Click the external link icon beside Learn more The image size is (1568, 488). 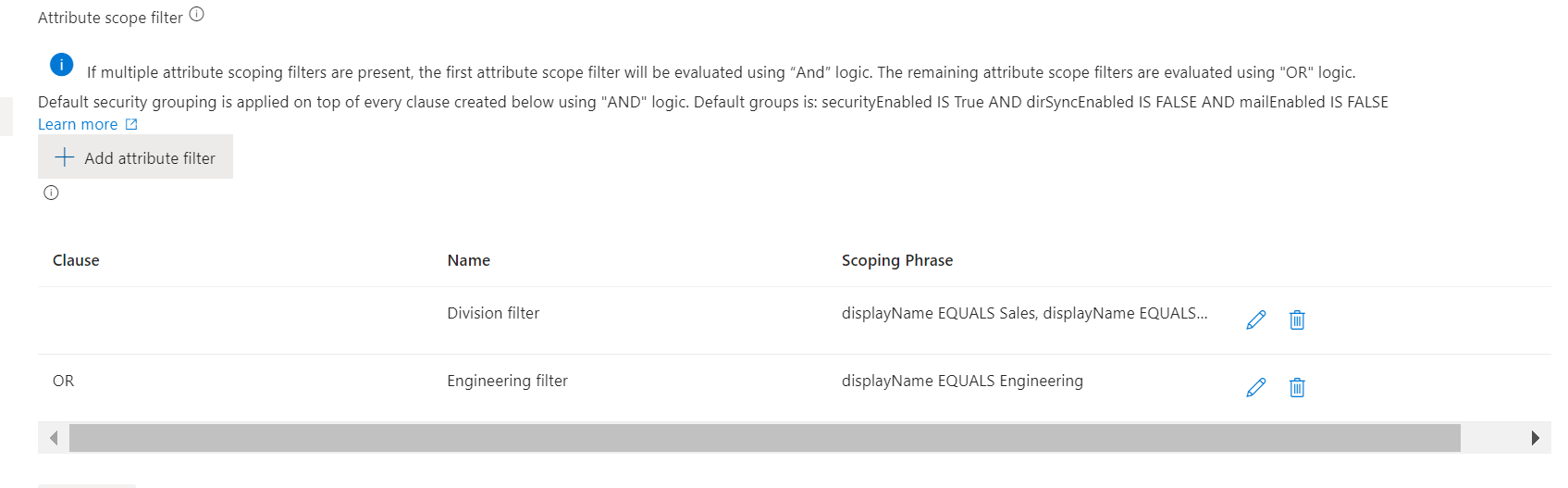click(131, 124)
